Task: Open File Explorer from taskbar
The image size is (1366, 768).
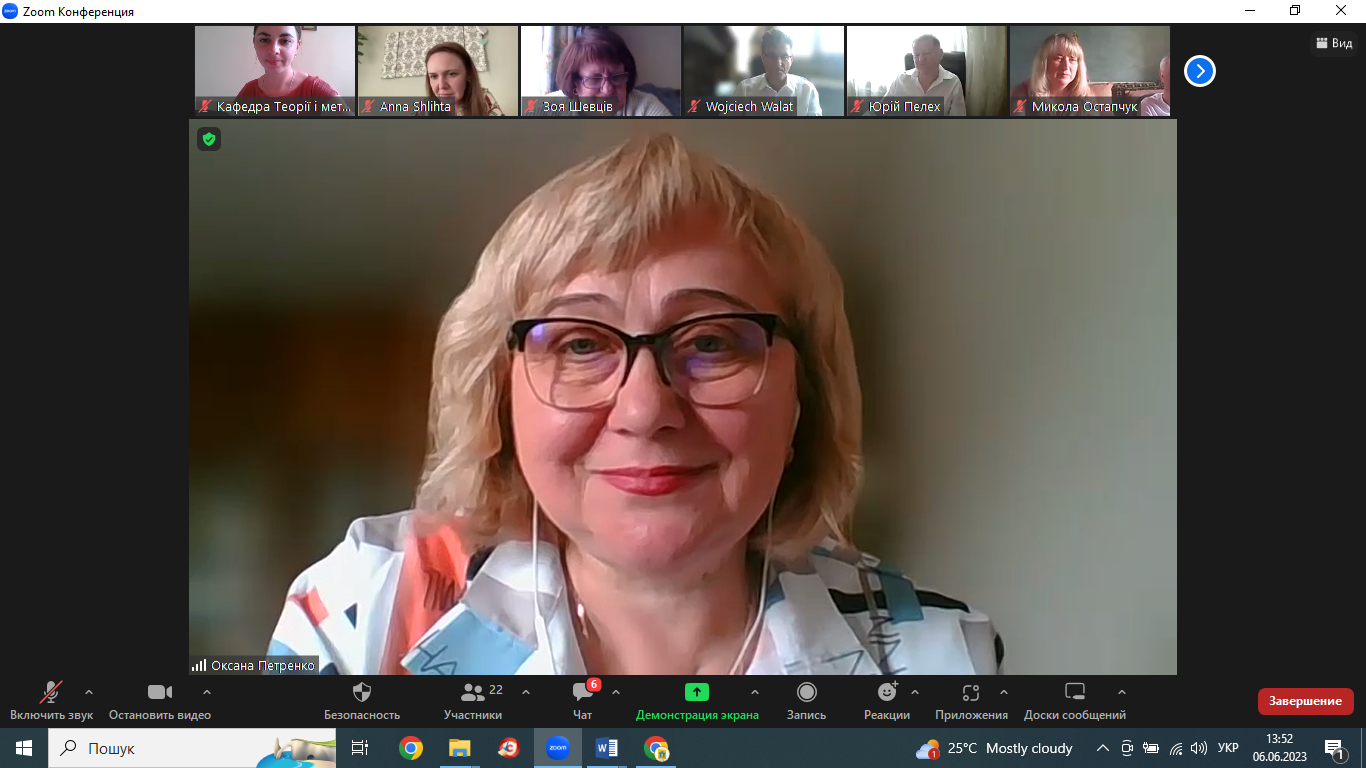Action: pyautogui.click(x=459, y=748)
